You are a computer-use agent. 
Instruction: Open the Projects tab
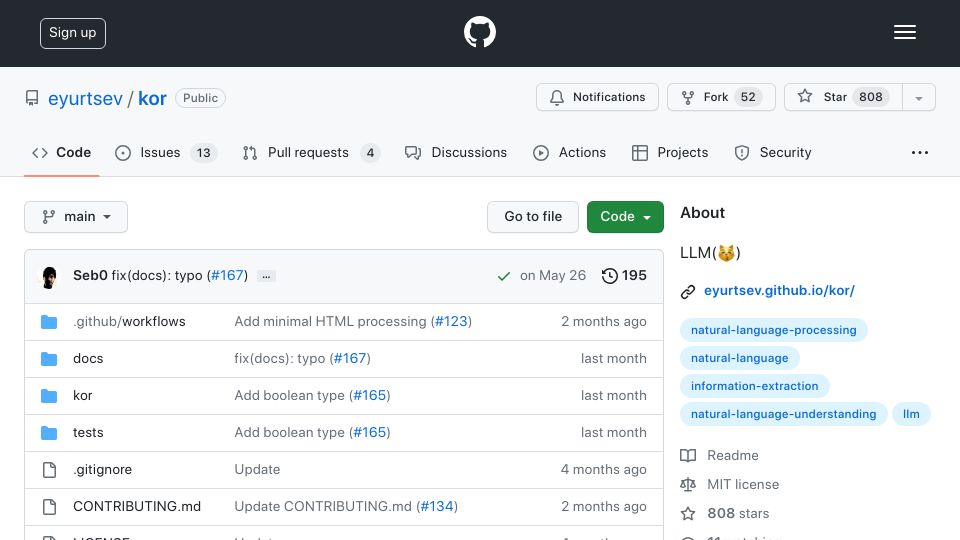click(670, 152)
